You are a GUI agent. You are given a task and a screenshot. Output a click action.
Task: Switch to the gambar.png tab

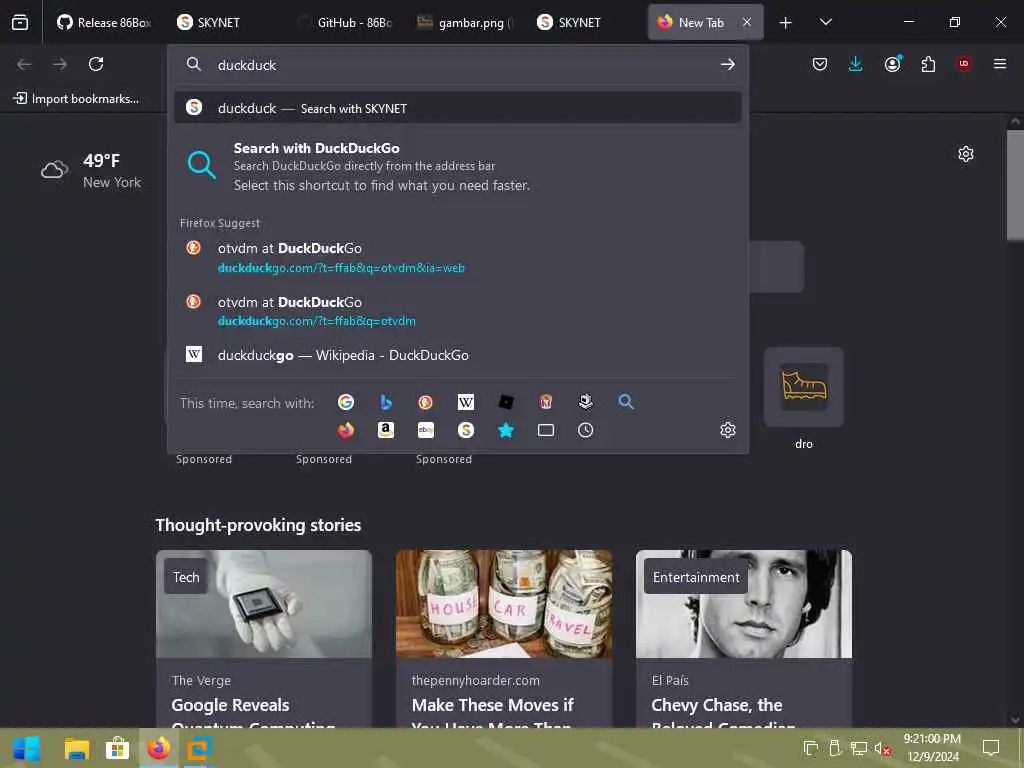[x=464, y=22]
